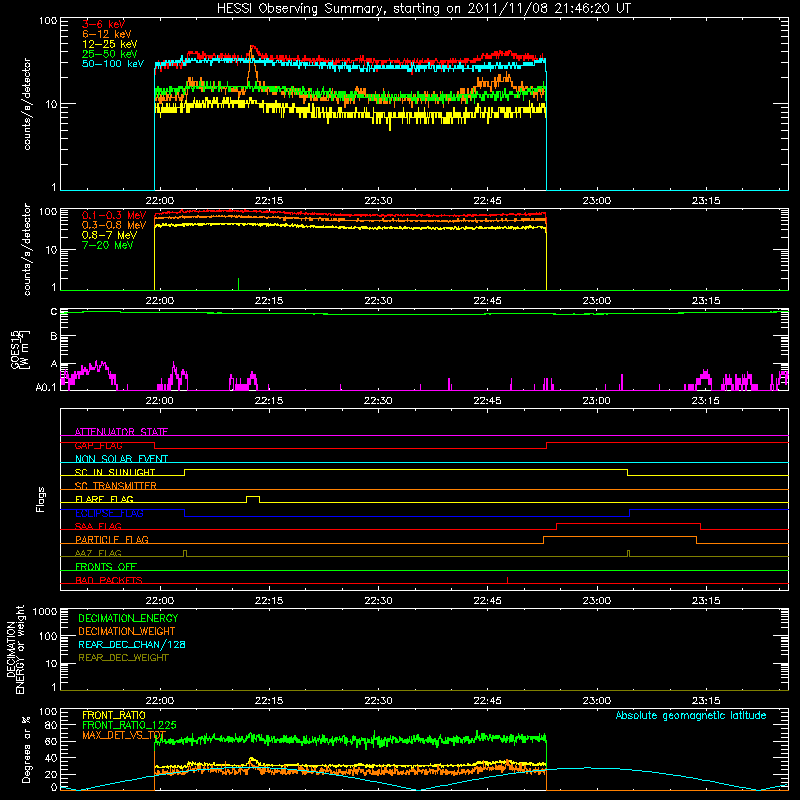Click the top panel counts/s/detector axis title
The image size is (800, 800).
(27, 104)
